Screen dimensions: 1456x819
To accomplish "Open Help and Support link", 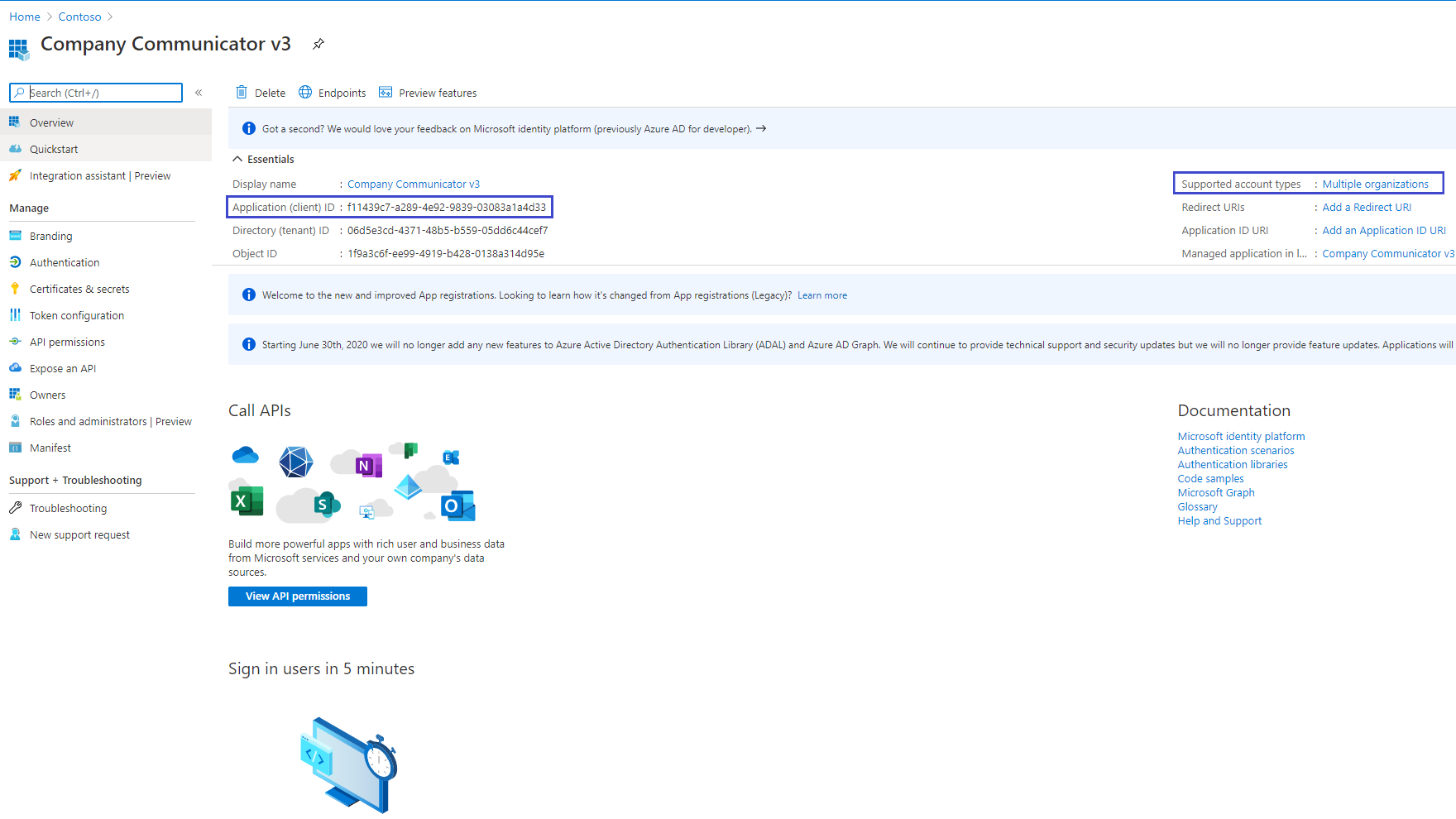I will tap(1219, 520).
